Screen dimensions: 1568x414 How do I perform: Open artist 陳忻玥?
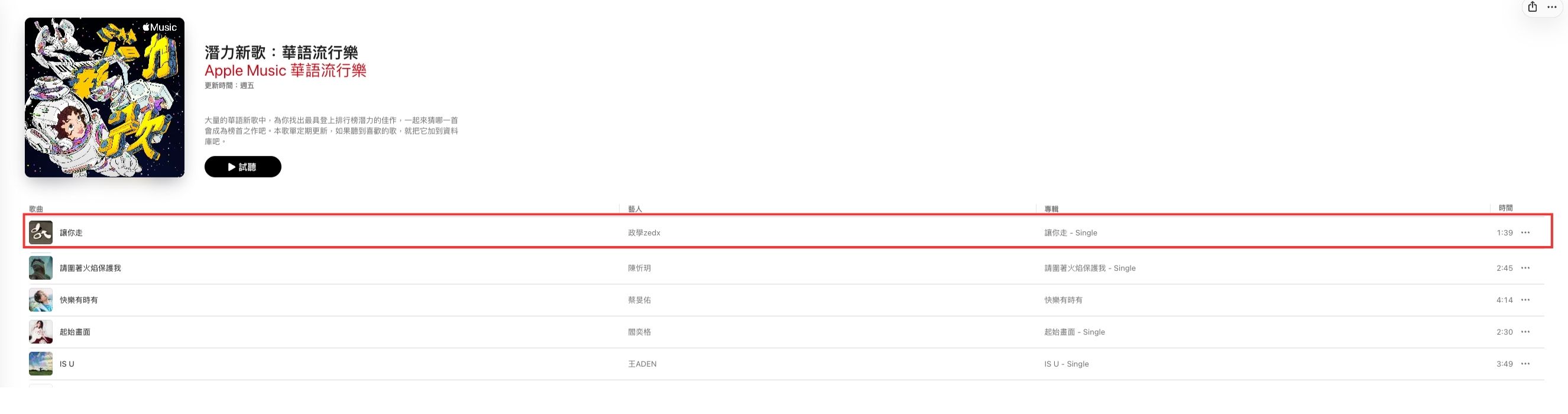coord(639,268)
